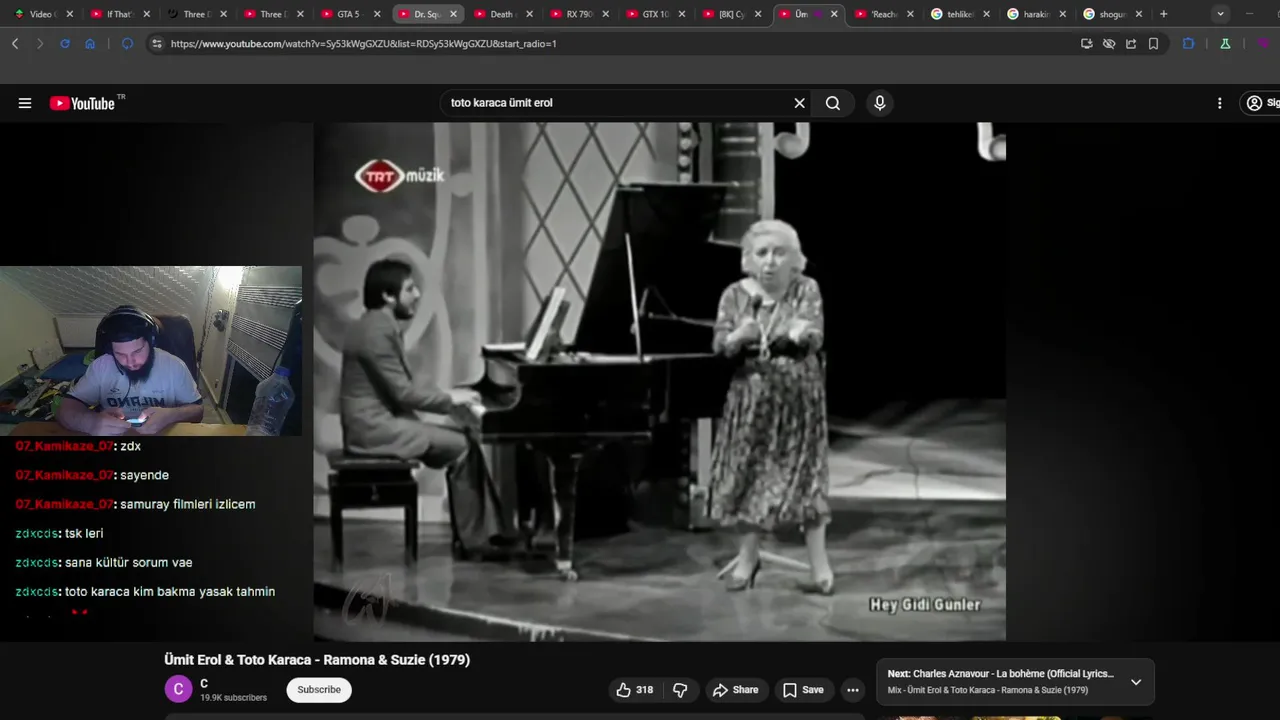Switch to the RX 790 tab
1280x720 pixels.
coord(579,14)
